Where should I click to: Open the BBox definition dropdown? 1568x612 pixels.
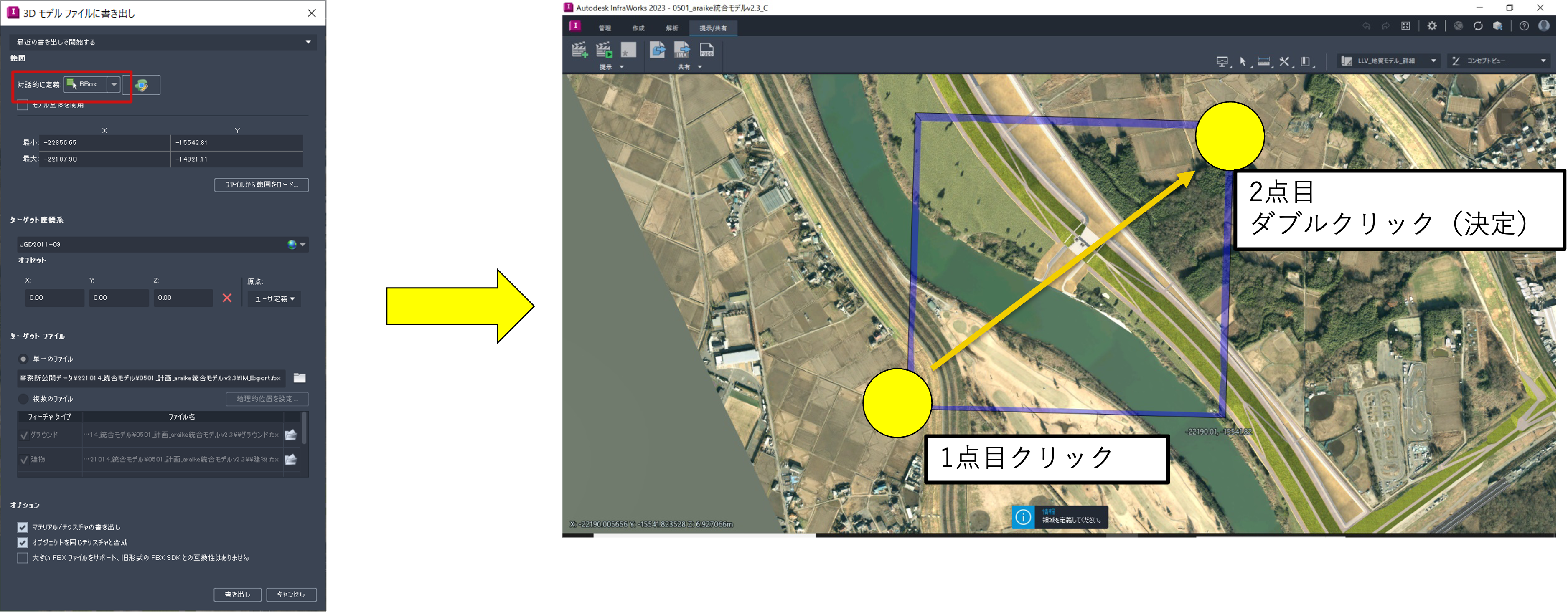pos(114,85)
